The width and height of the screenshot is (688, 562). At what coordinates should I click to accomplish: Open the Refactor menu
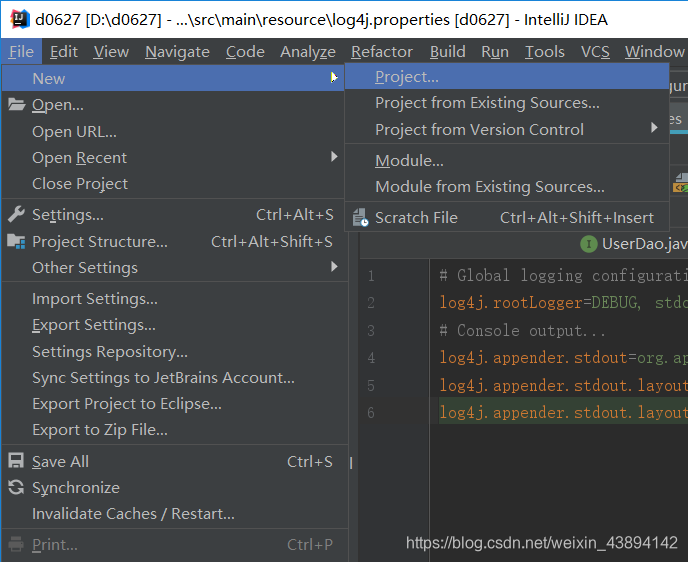(x=382, y=52)
